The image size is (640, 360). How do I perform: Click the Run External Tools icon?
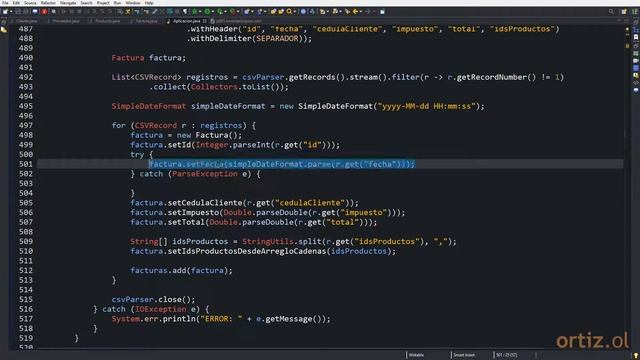click(x=233, y=11)
